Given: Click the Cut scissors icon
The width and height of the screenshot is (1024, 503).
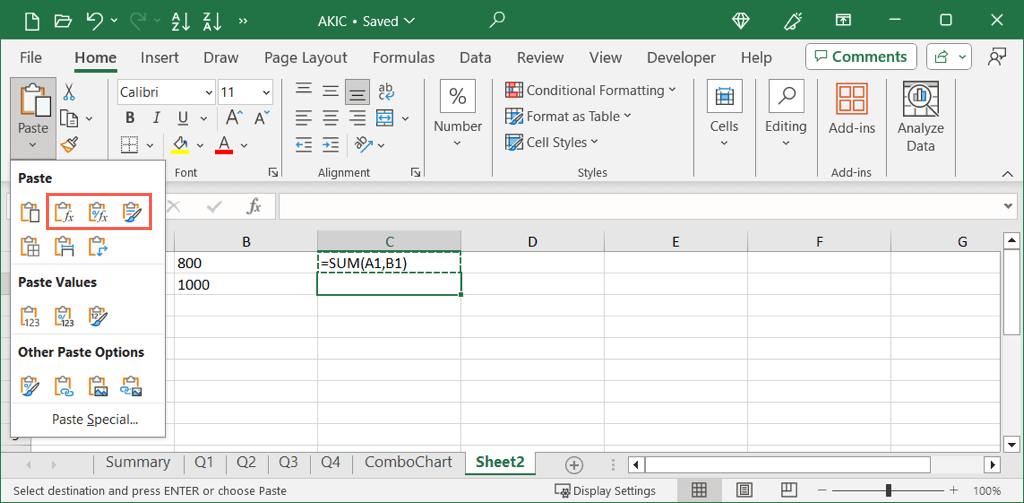Looking at the screenshot, I should click(x=69, y=92).
